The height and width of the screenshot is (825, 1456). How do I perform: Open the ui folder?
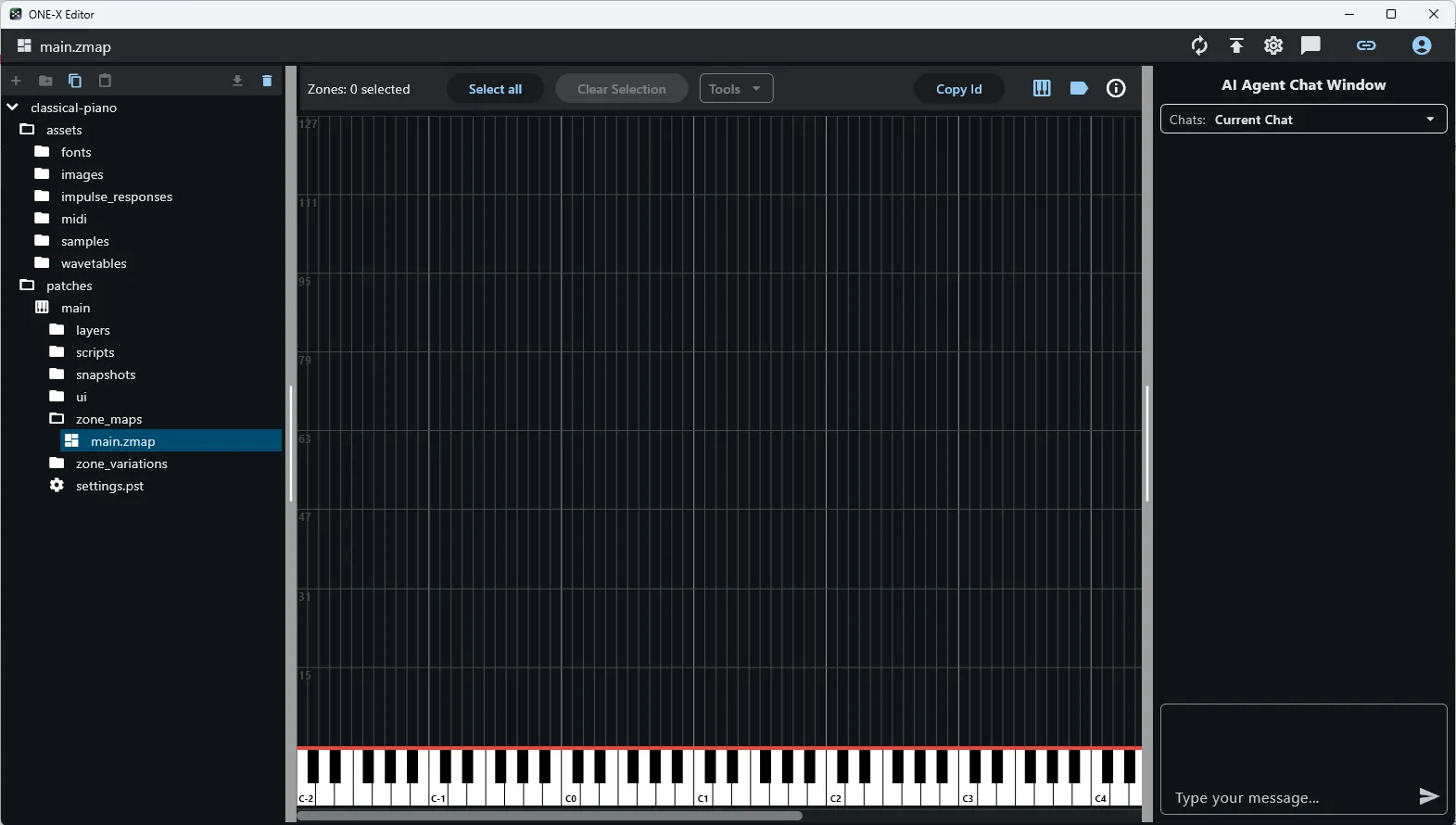[81, 397]
